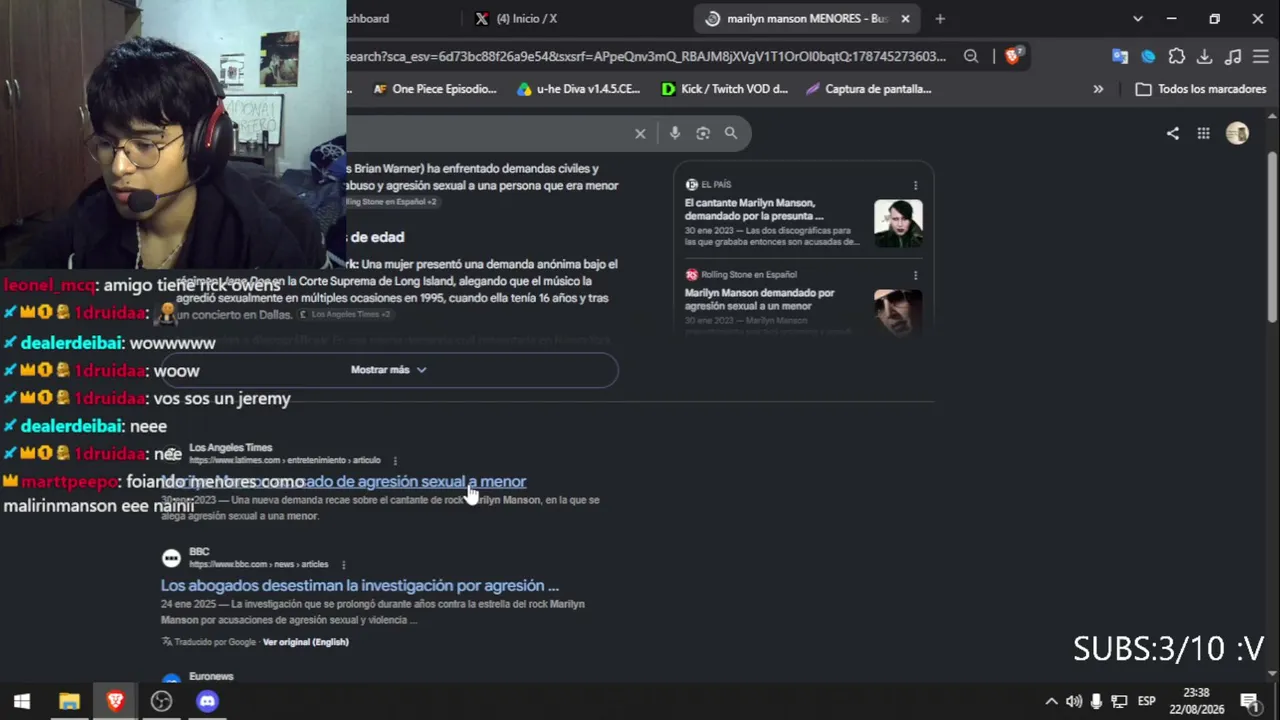Click the browser address bar URL

tap(646, 56)
